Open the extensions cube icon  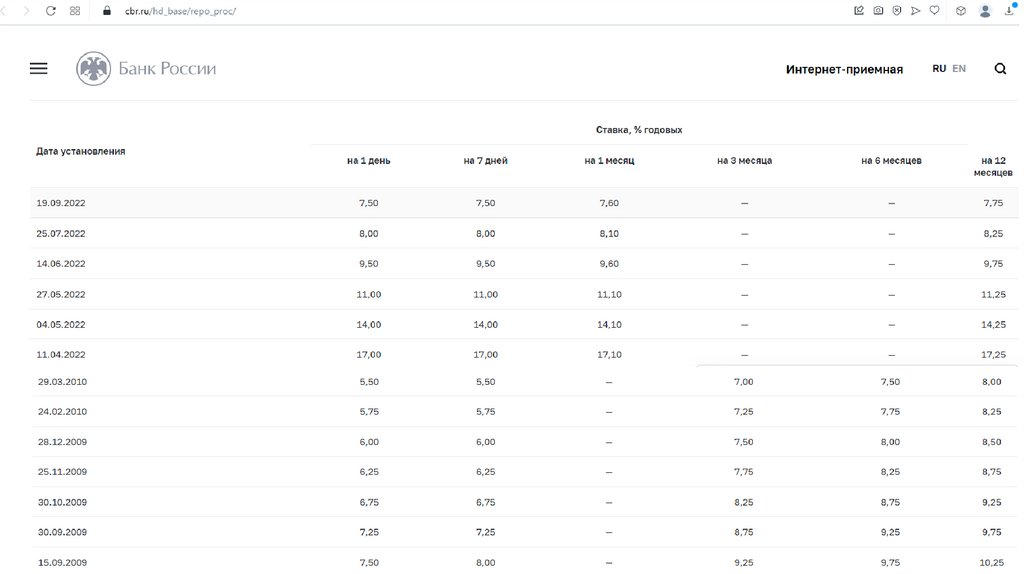click(960, 11)
